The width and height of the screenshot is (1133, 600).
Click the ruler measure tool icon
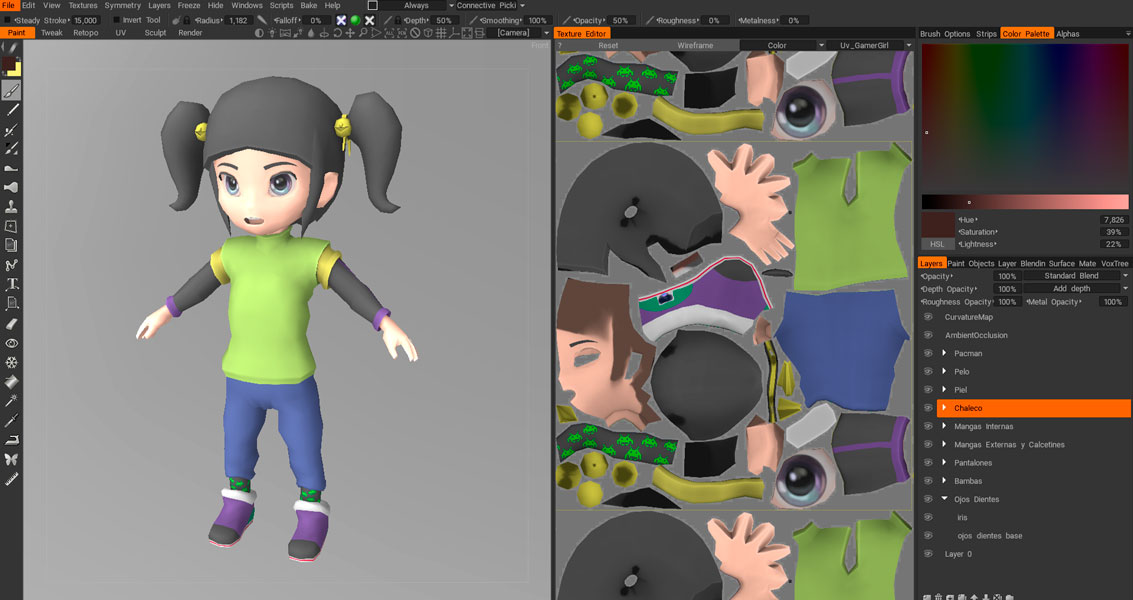click(12, 479)
